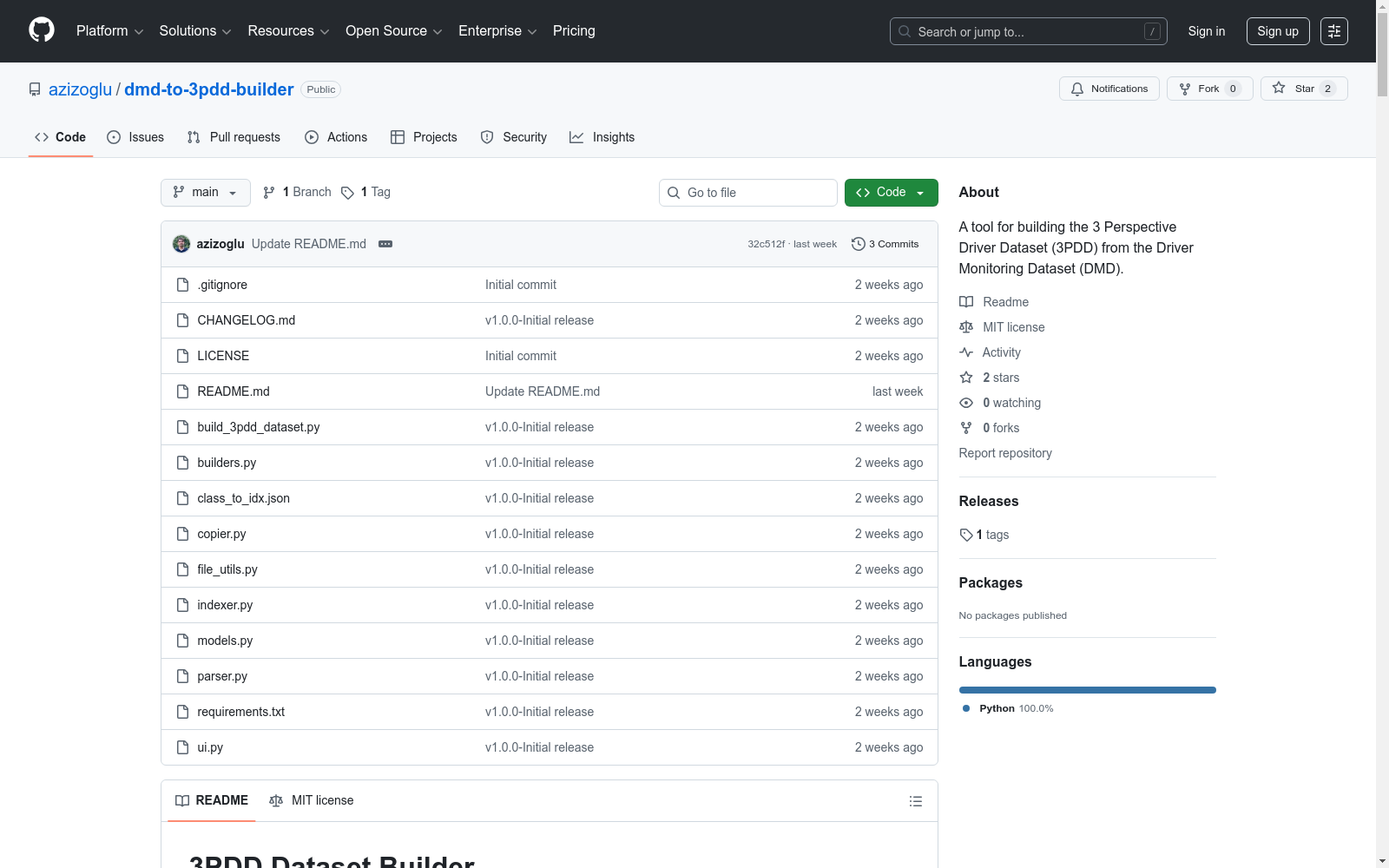Click the pulse icon next to Activity
The height and width of the screenshot is (868, 1389).
coord(966,352)
